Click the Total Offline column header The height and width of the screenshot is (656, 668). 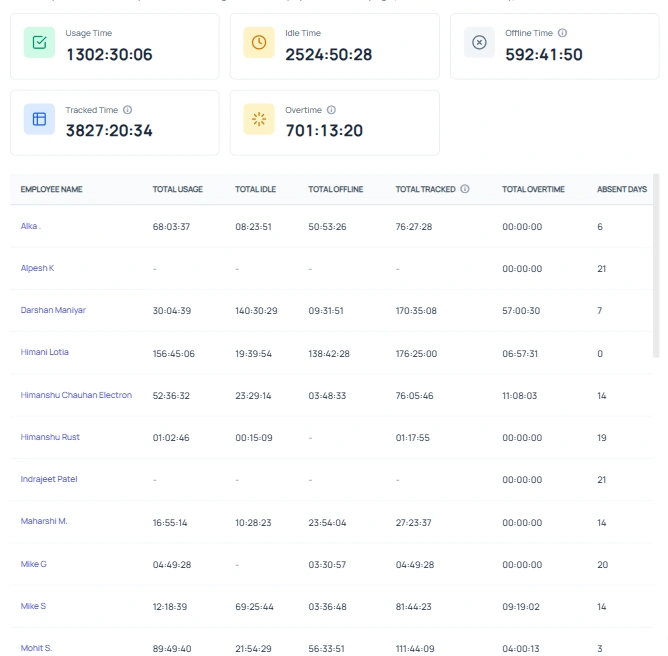click(336, 189)
